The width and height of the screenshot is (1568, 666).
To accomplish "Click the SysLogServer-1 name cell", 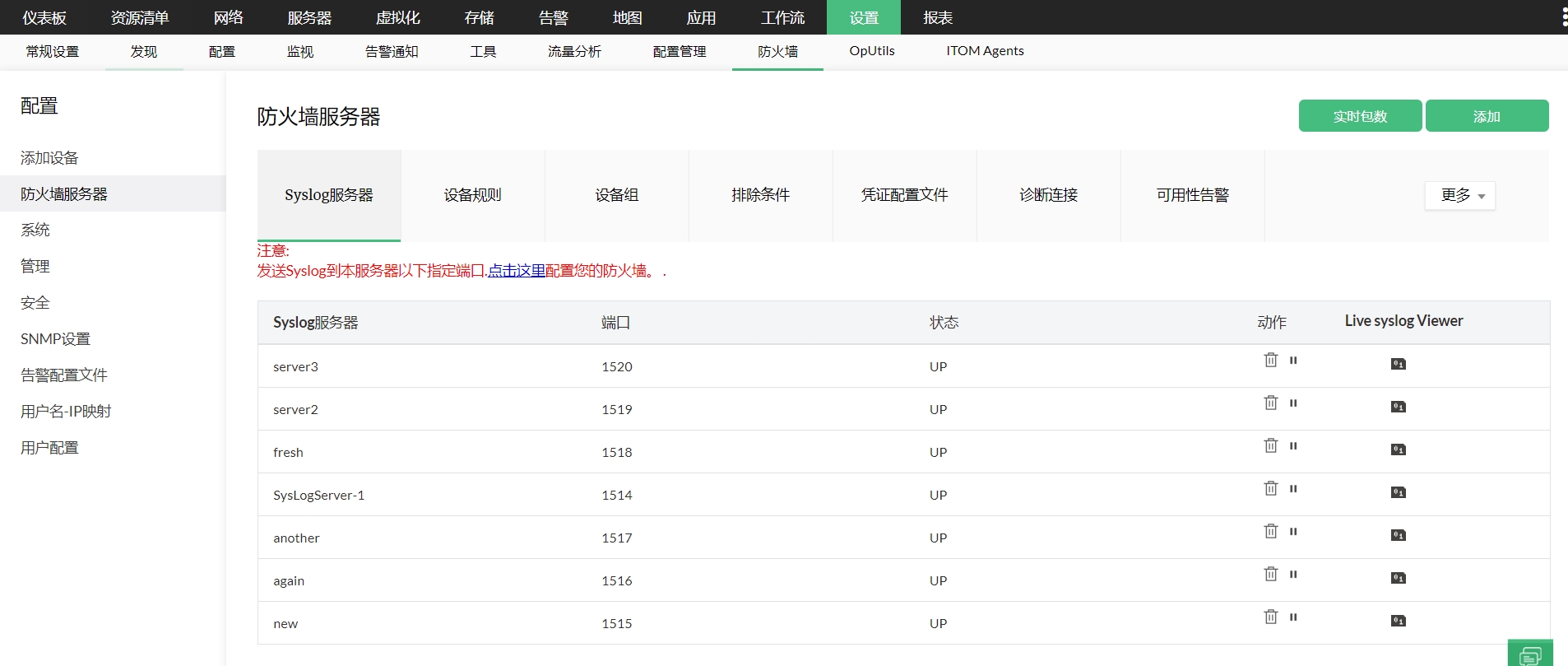I will (319, 495).
